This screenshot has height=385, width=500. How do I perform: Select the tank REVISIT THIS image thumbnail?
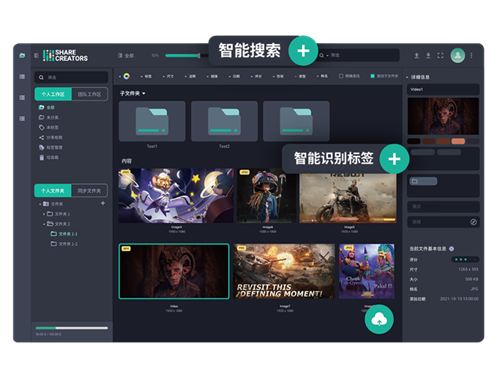[284, 271]
